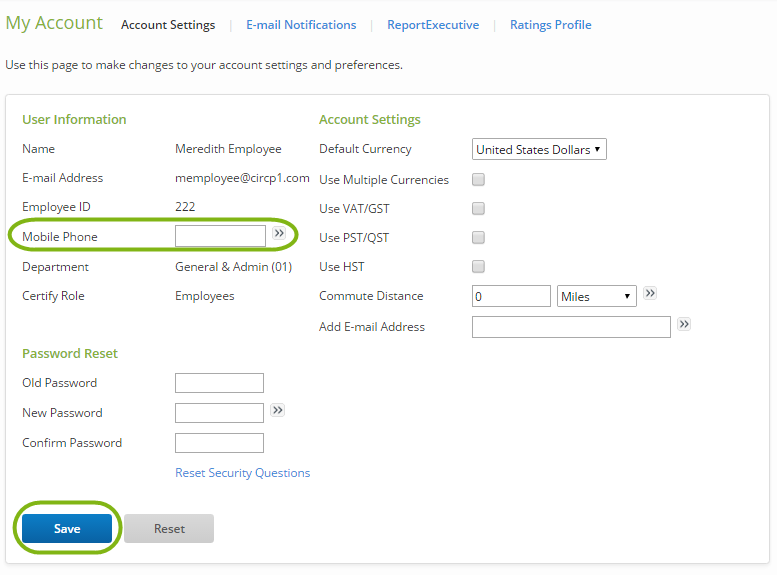This screenshot has width=777, height=575.
Task: Check the Use PST/QST option
Action: [x=478, y=237]
